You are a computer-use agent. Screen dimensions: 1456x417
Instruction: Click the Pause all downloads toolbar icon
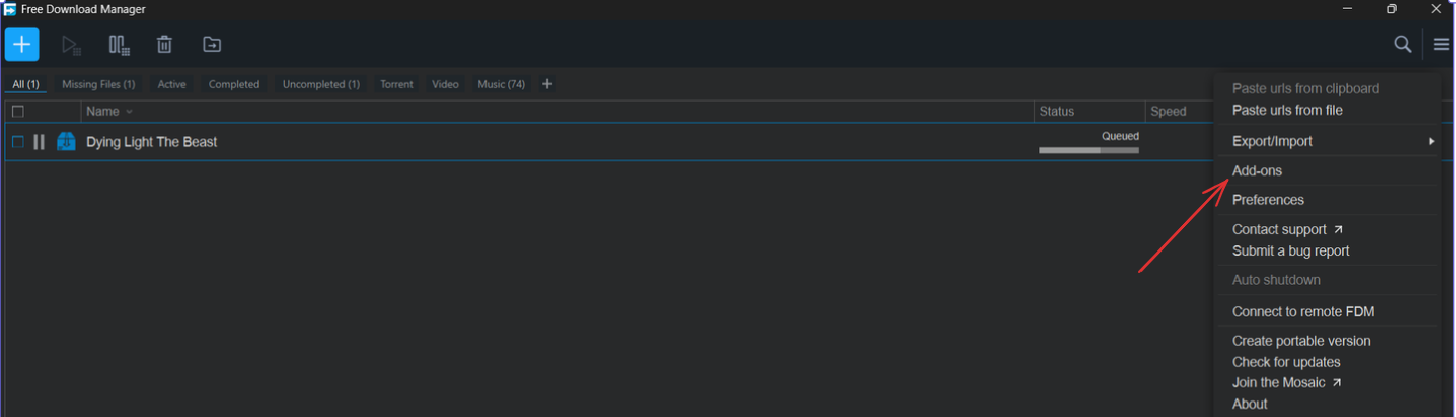click(x=119, y=45)
